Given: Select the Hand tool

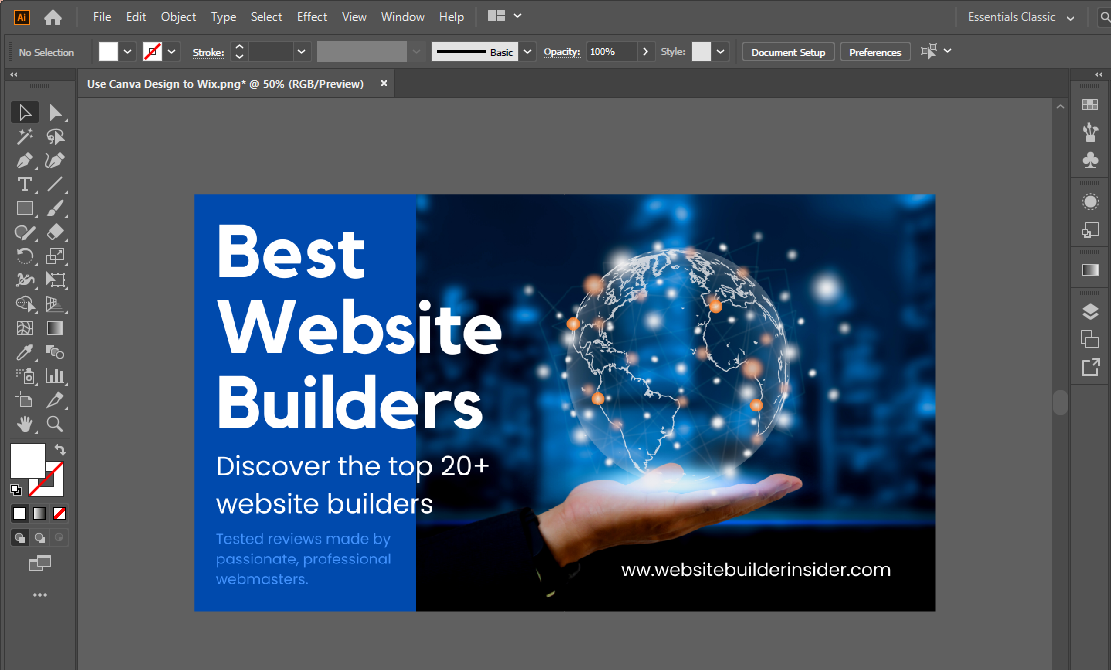Looking at the screenshot, I should pyautogui.click(x=25, y=424).
